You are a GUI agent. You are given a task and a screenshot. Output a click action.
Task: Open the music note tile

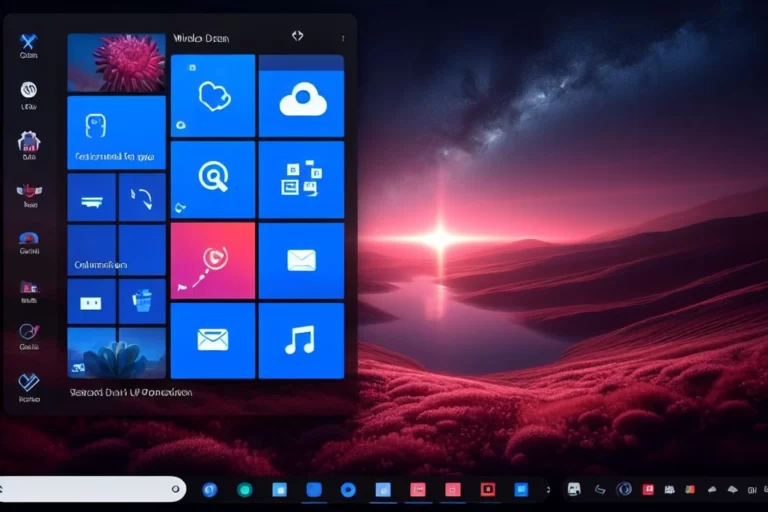[301, 341]
